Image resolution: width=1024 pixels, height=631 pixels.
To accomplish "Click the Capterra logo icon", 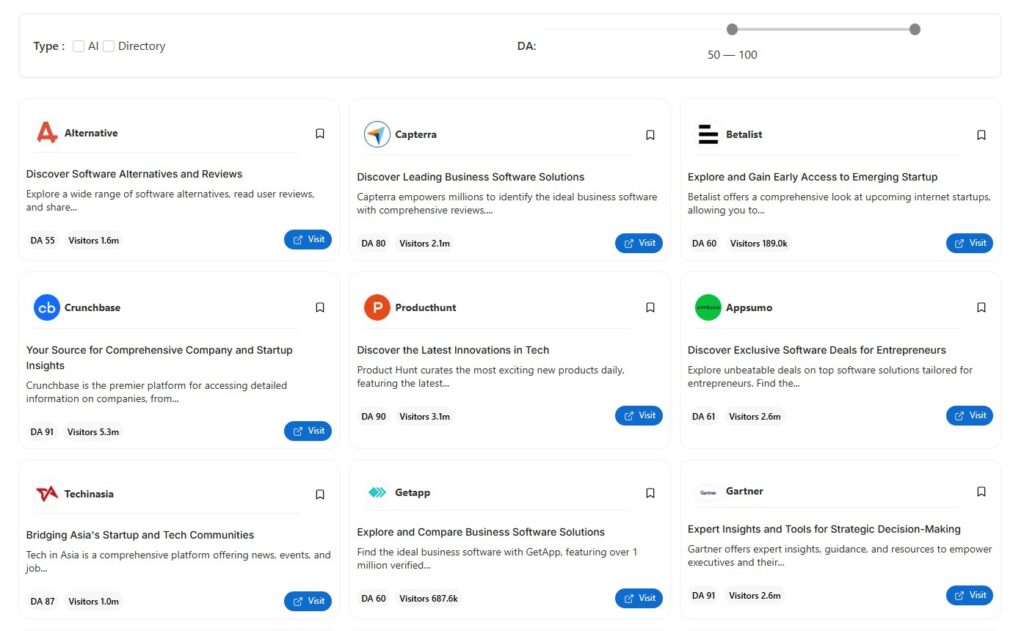I will coord(377,134).
